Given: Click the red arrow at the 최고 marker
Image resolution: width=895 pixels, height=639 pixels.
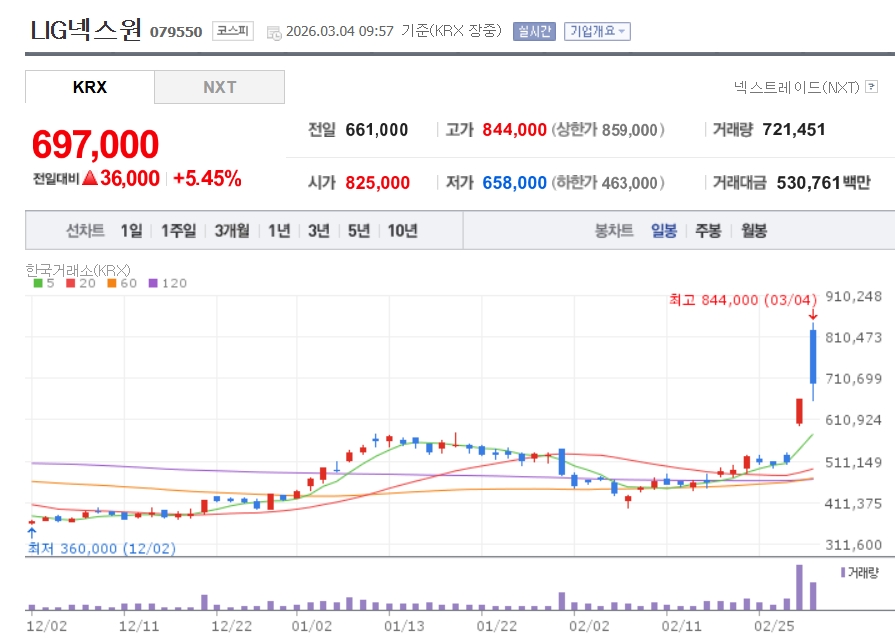Looking at the screenshot, I should 813,316.
